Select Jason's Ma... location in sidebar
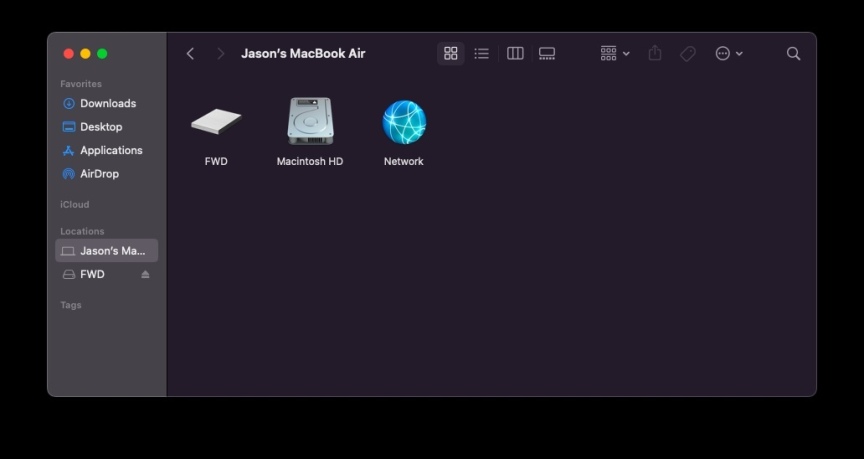This screenshot has width=864, height=459. (106, 251)
